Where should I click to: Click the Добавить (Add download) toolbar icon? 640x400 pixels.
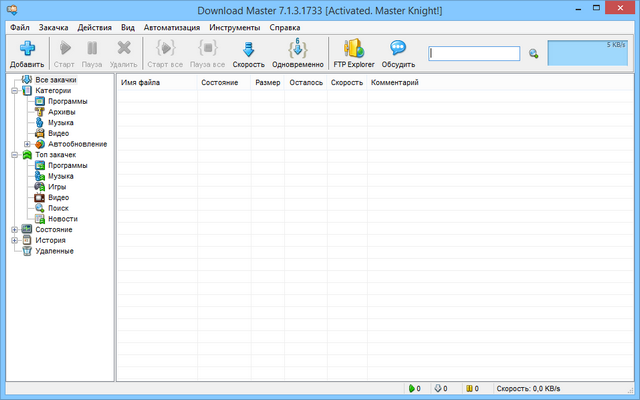[x=27, y=48]
